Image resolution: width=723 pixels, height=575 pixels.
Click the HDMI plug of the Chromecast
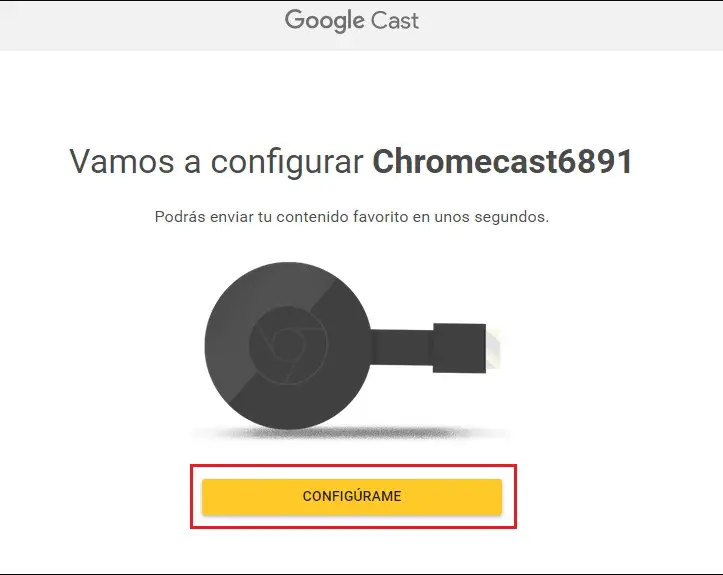(x=459, y=348)
